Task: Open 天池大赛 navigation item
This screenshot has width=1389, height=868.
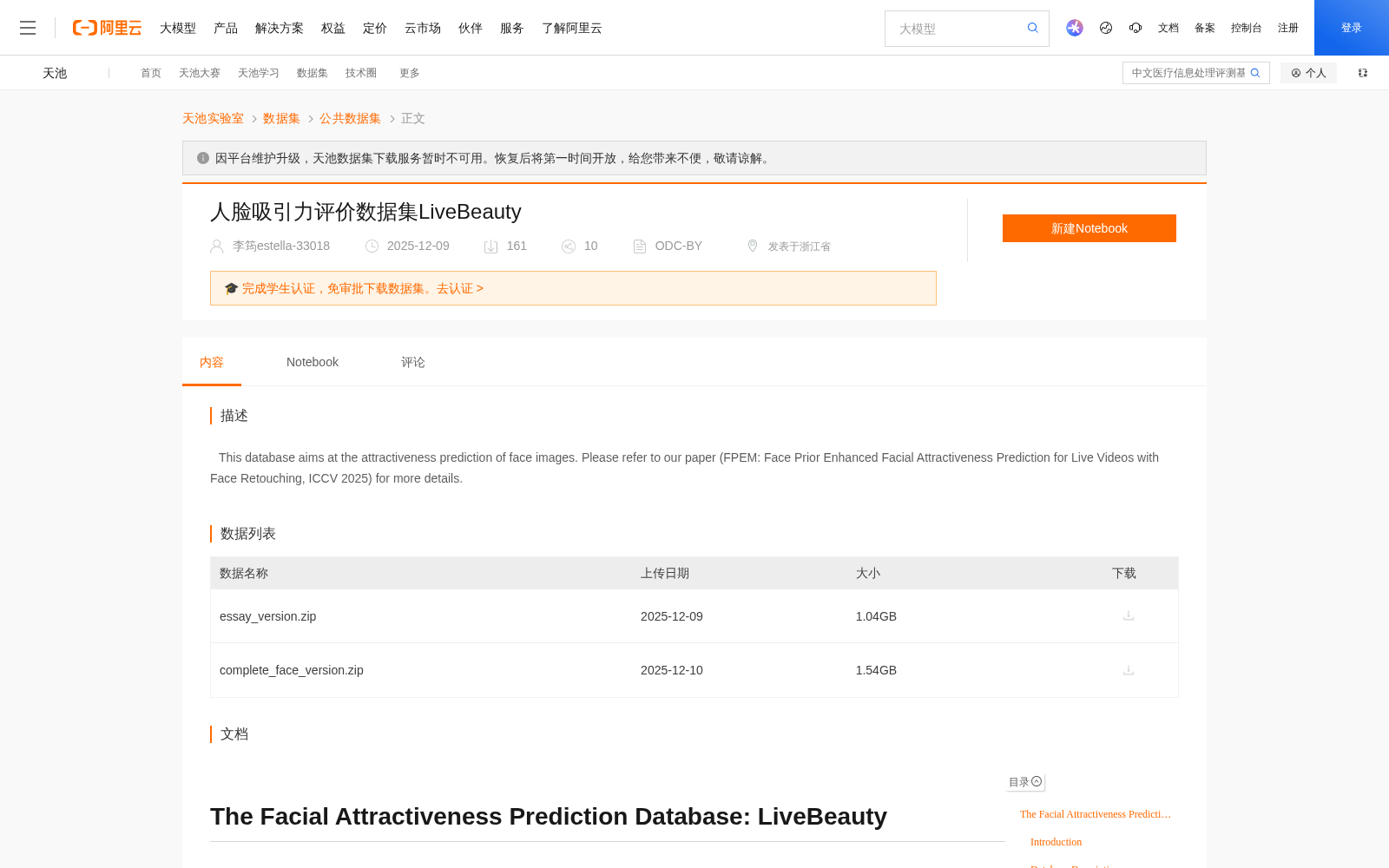Action: click(200, 73)
